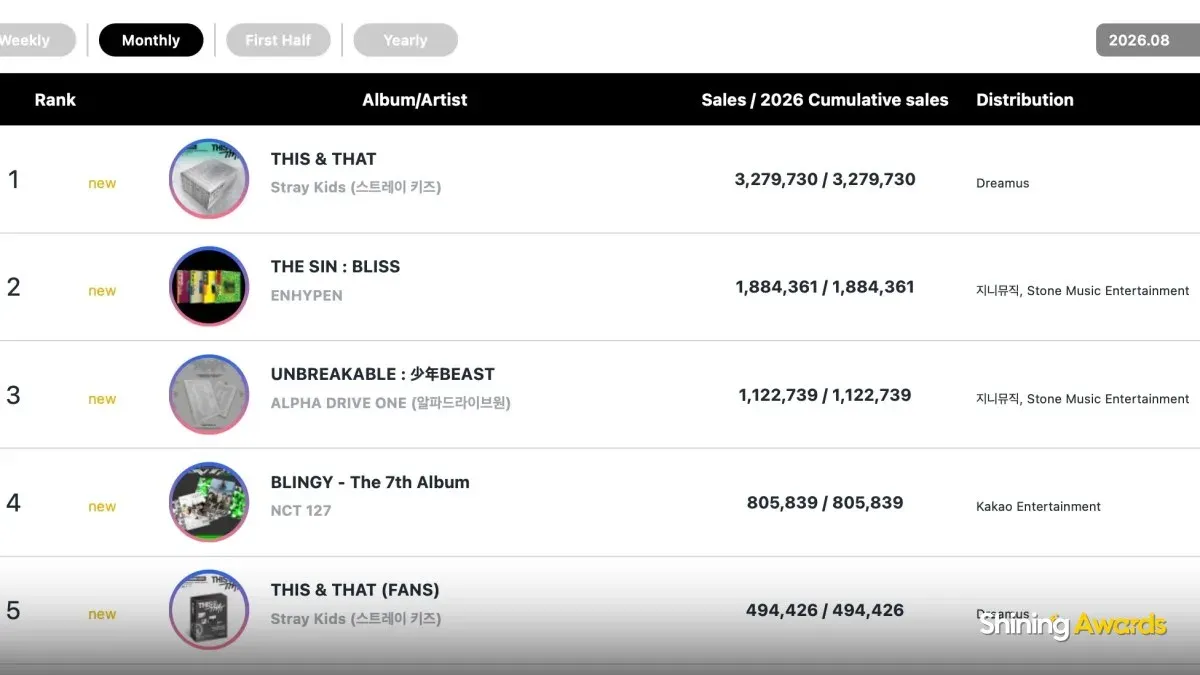This screenshot has width=1200, height=675.
Task: Open the Yearly chart tab
Action: (405, 40)
